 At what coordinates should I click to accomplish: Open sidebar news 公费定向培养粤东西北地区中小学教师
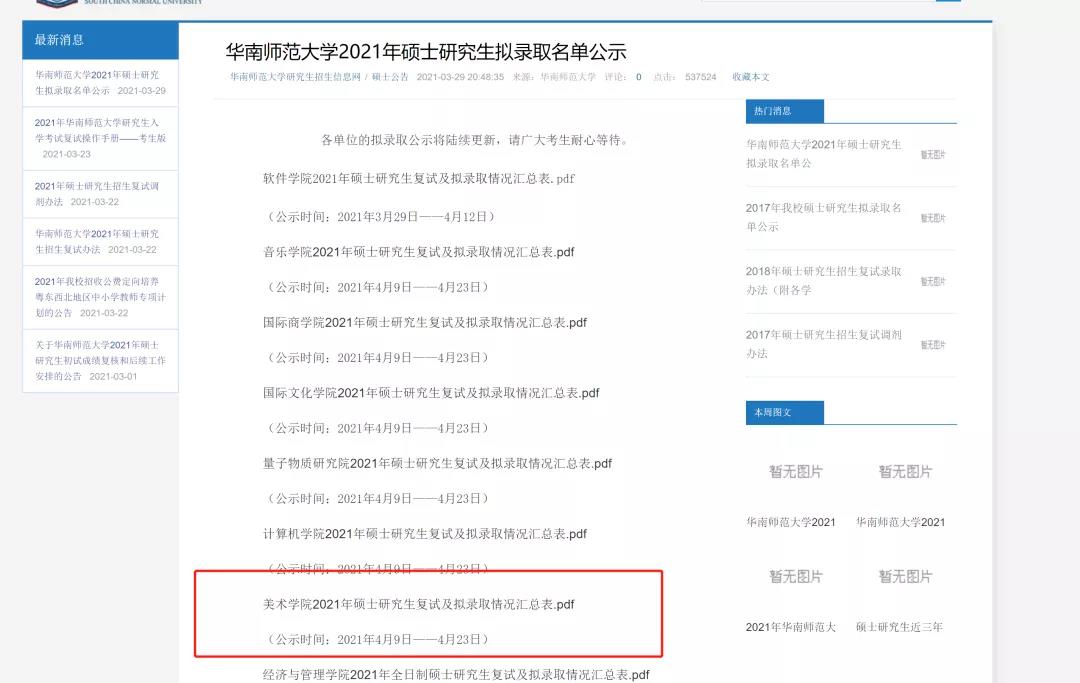tap(100, 297)
